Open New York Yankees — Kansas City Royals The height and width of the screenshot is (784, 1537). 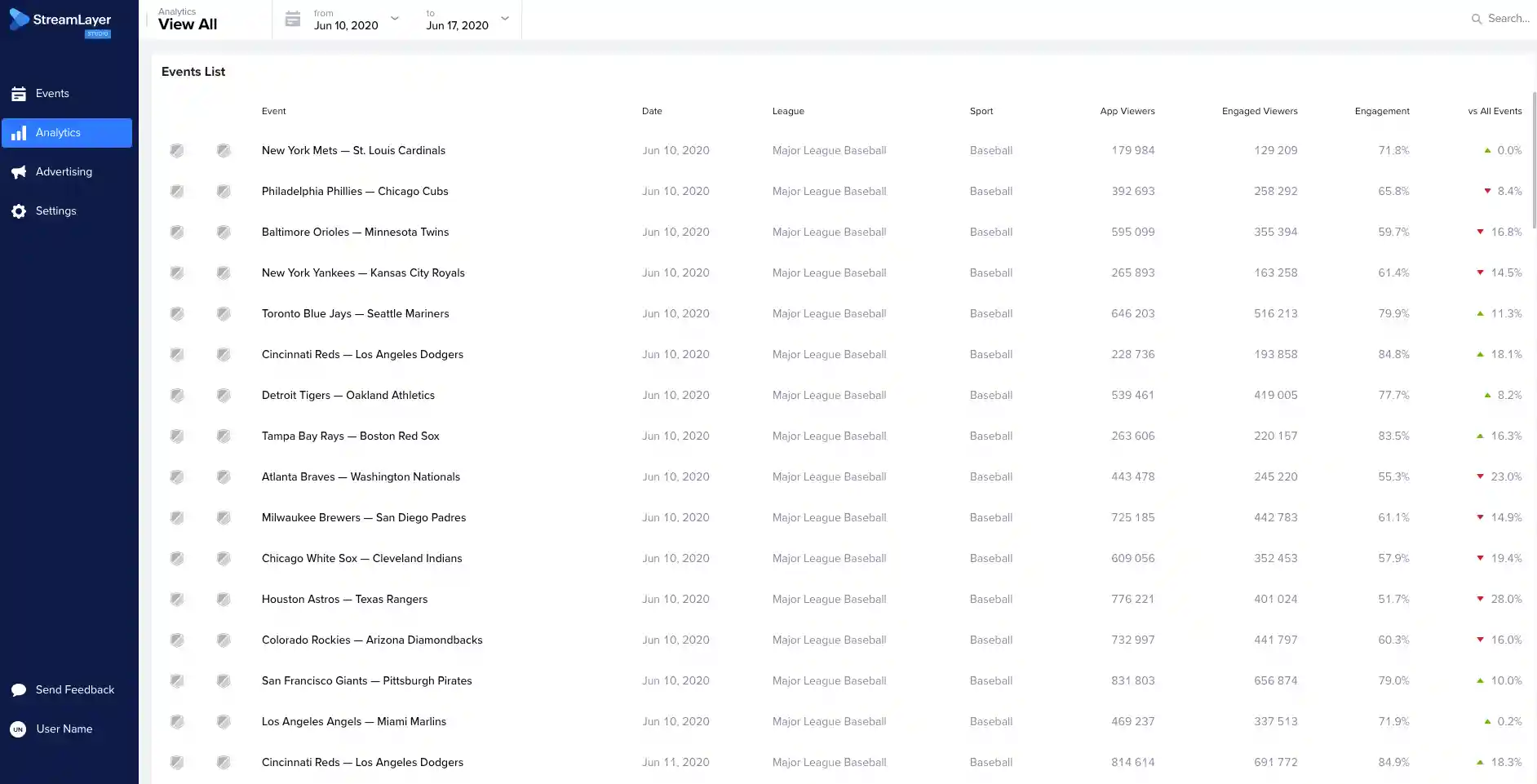pos(363,273)
